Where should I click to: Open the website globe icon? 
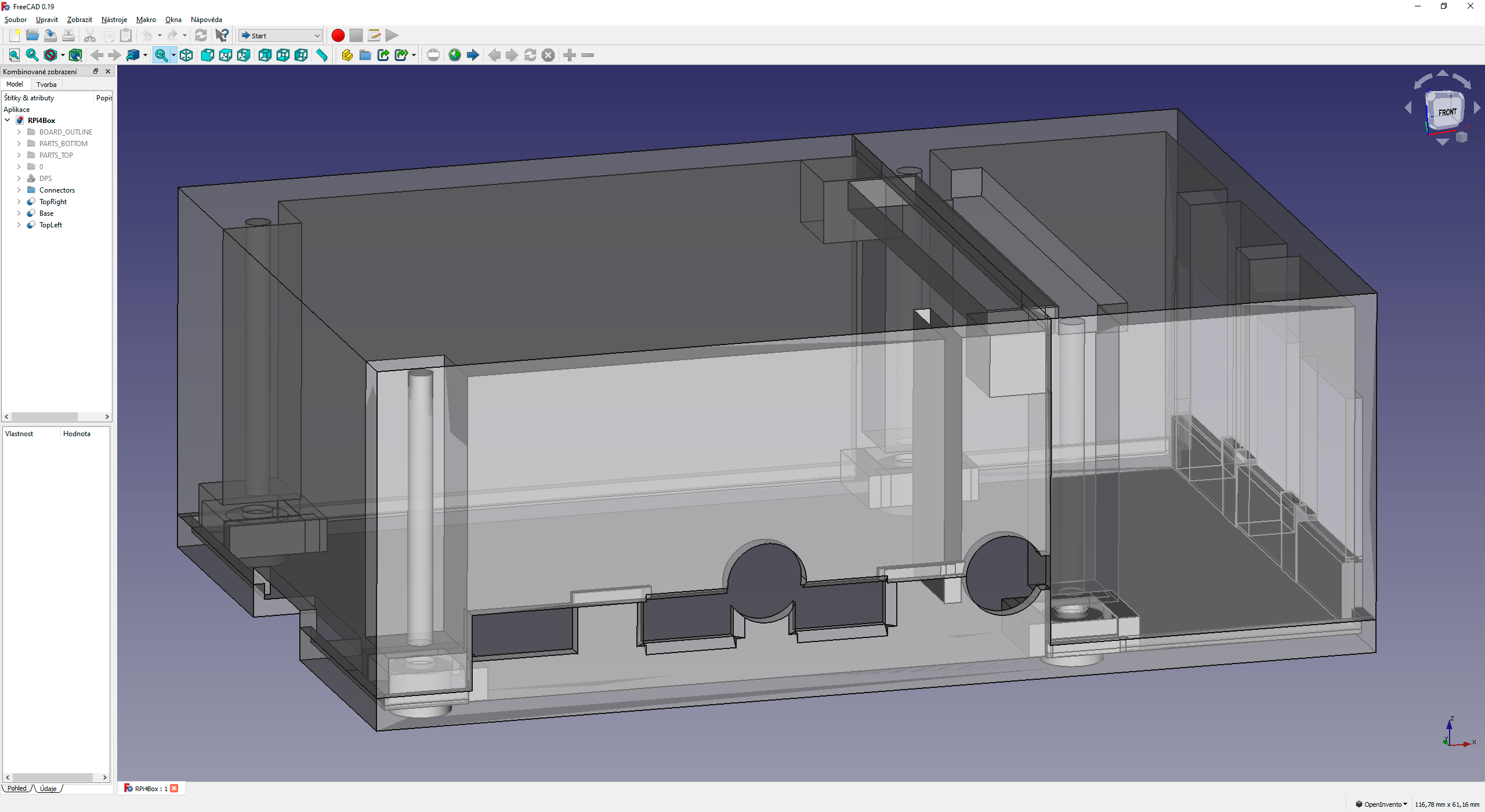coord(455,55)
